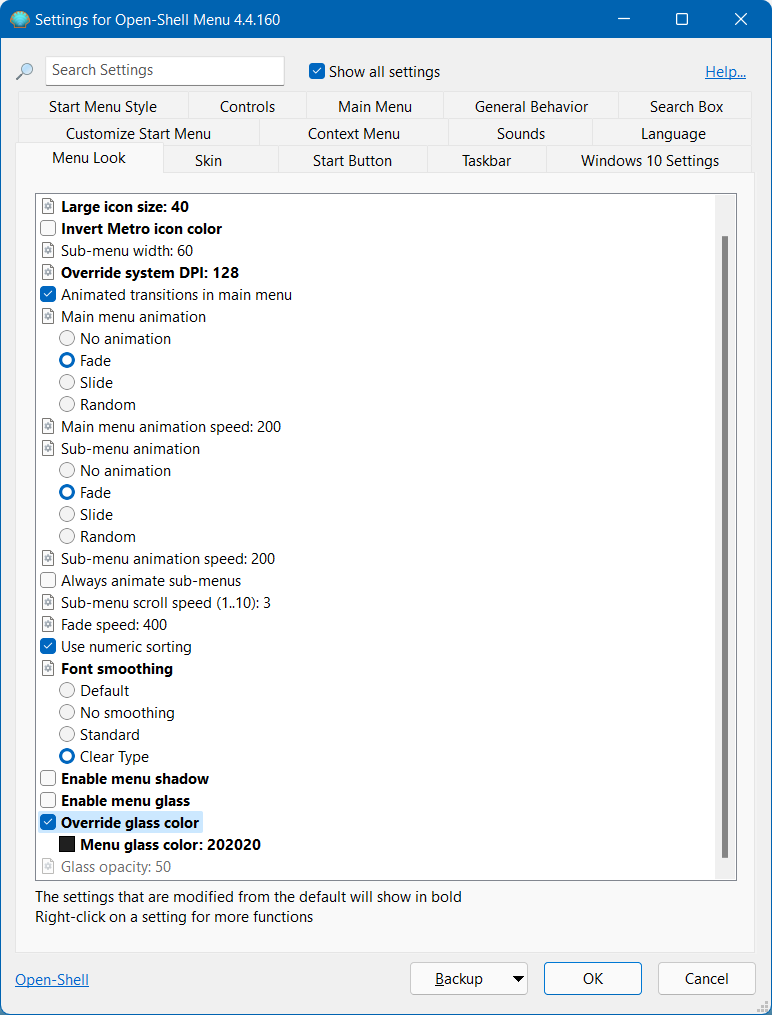Click the icon beside Main menu animation speed
The height and width of the screenshot is (1015, 772).
click(x=48, y=427)
